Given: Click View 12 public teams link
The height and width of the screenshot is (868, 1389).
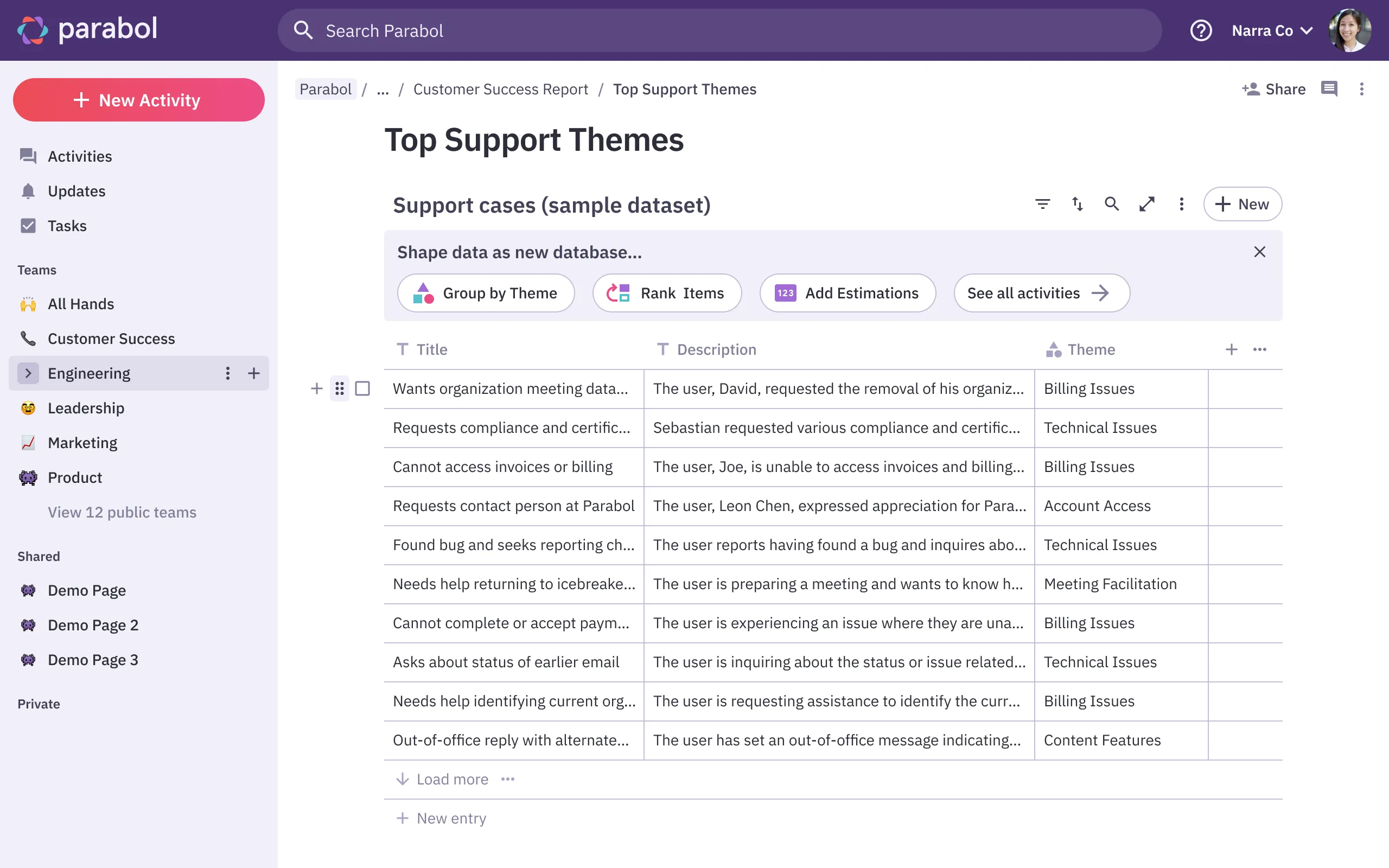Looking at the screenshot, I should [122, 512].
